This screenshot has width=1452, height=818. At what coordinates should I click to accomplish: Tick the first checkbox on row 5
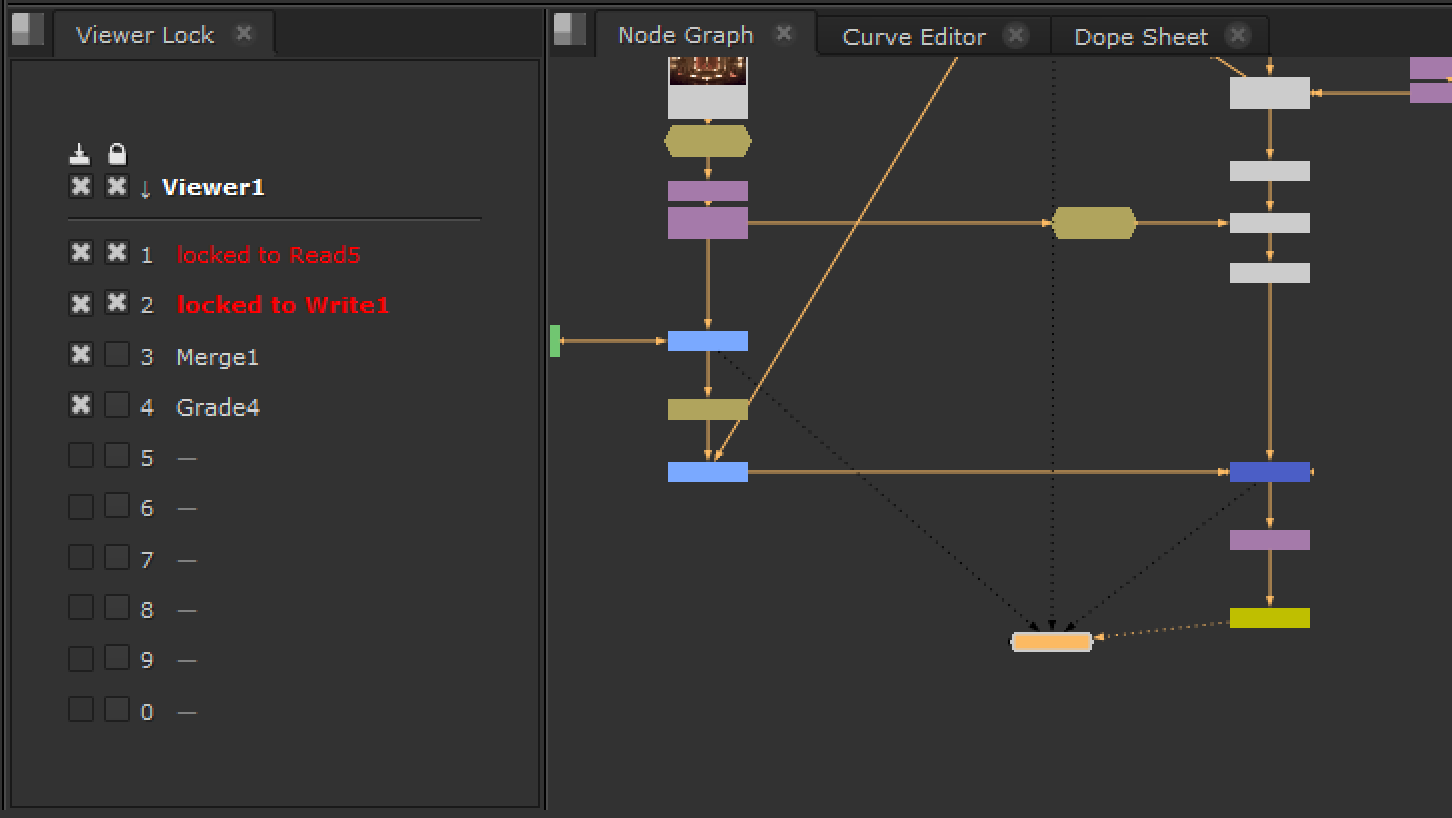tap(80, 456)
